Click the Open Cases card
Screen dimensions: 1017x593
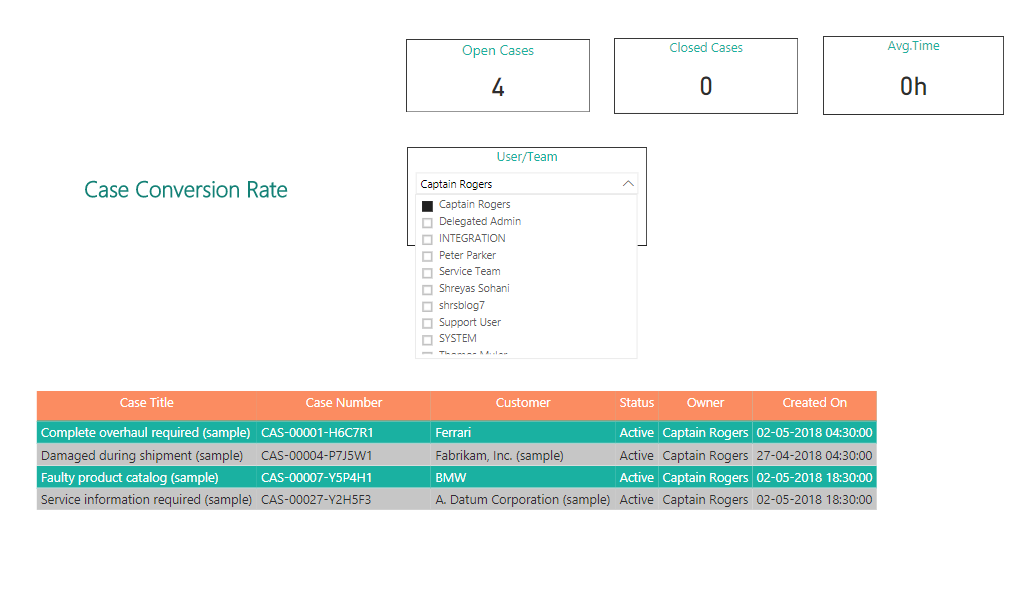point(497,75)
